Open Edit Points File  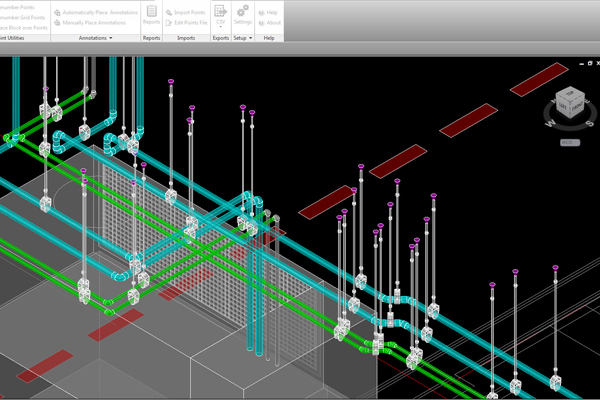click(x=192, y=21)
